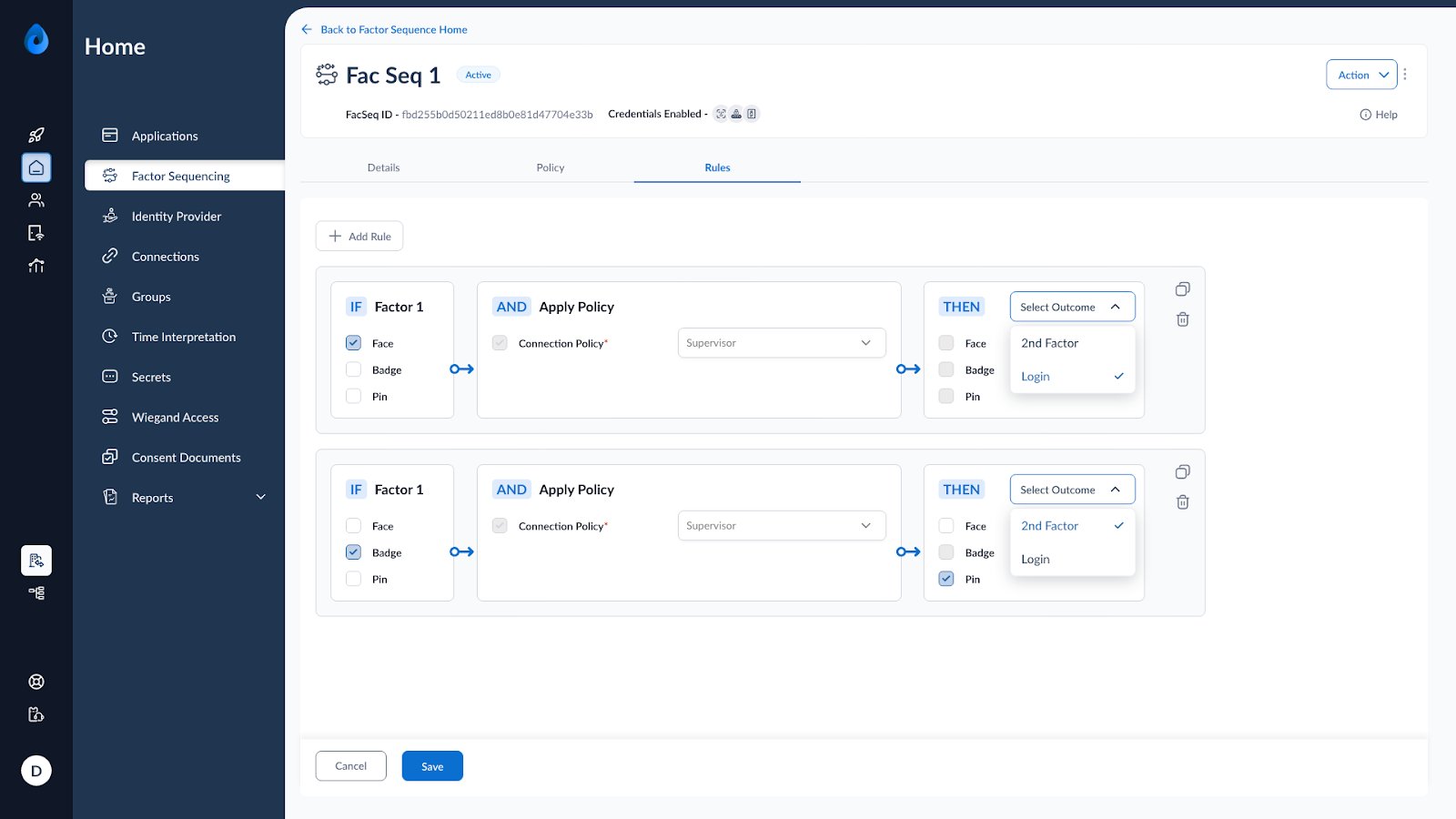
Task: Open Supervisor connection policy dropdown in first rule
Action: (x=782, y=343)
